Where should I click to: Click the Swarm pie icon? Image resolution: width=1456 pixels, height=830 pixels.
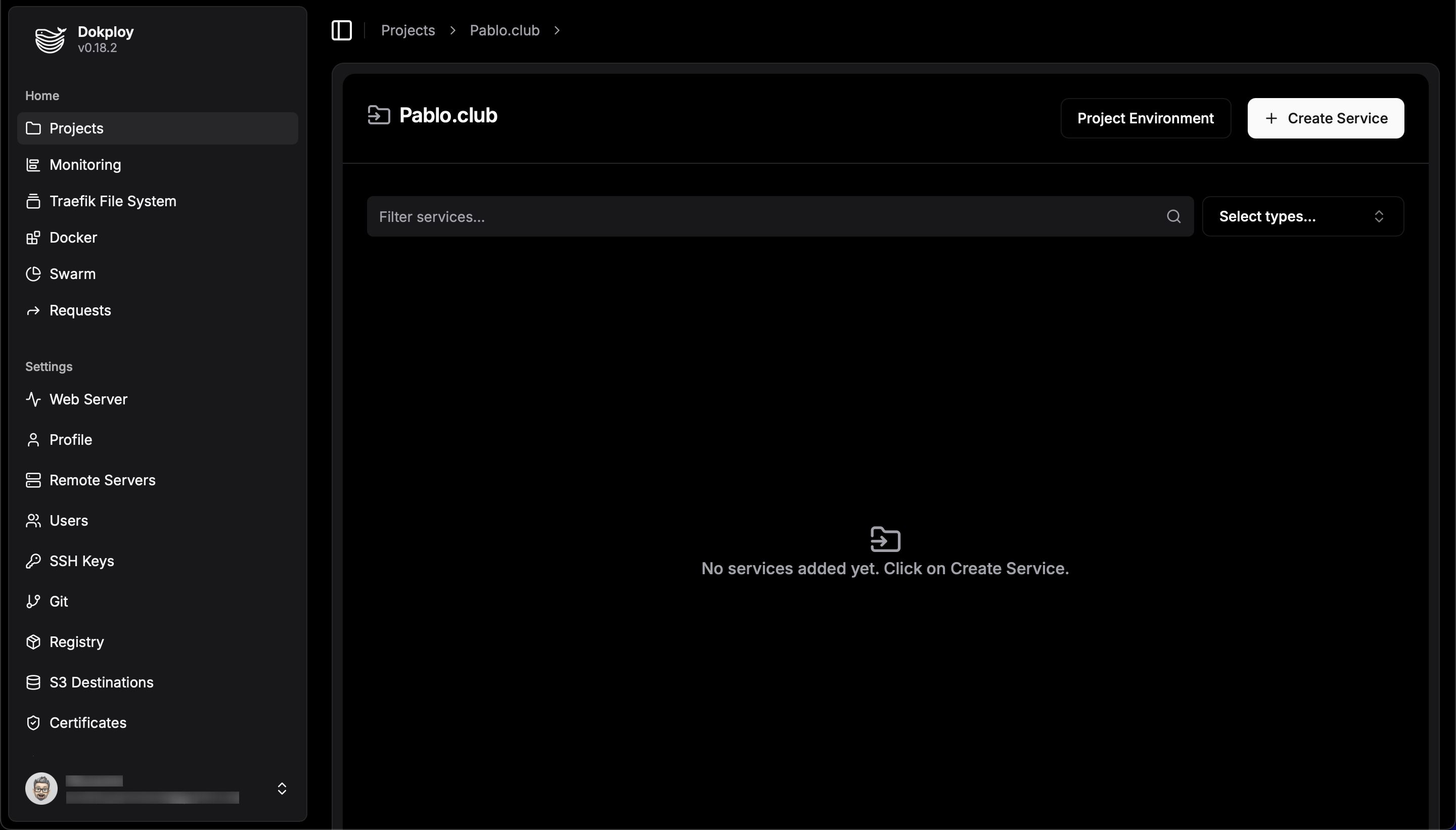pyautogui.click(x=33, y=274)
